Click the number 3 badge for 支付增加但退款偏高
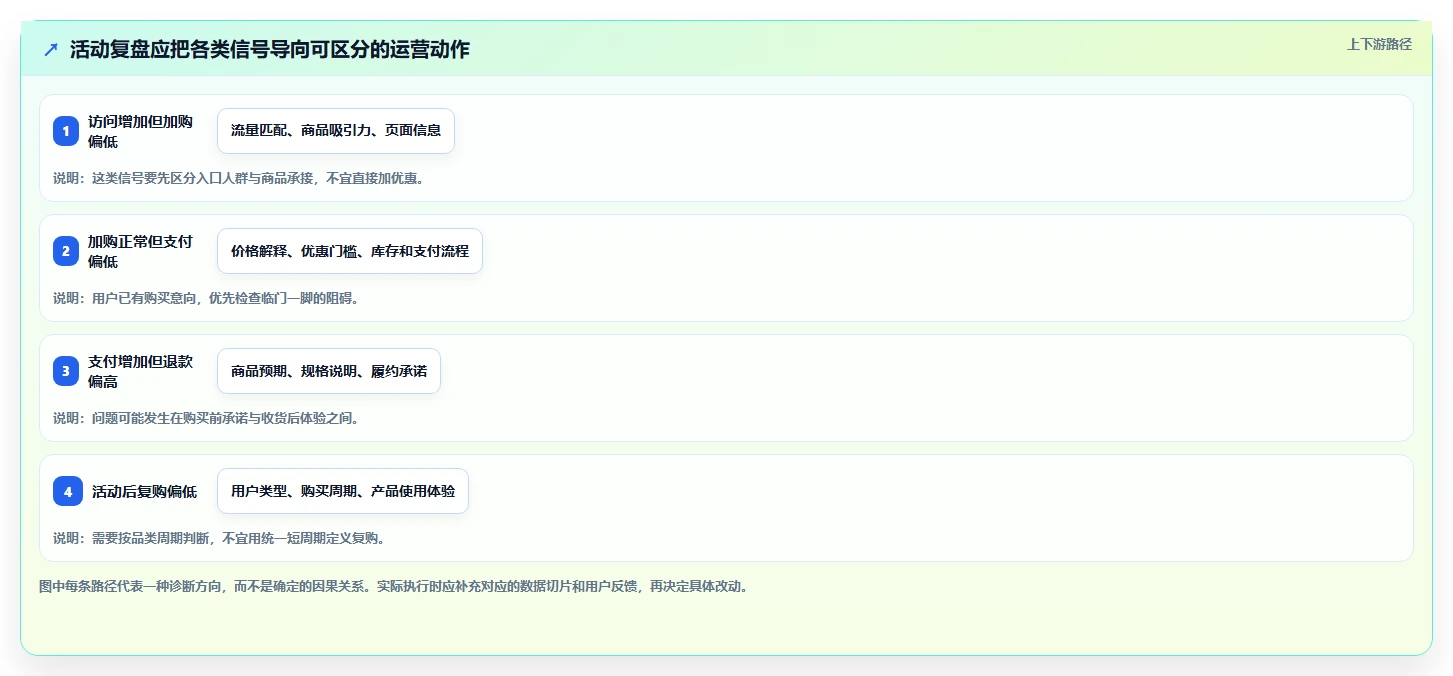 [x=66, y=371]
